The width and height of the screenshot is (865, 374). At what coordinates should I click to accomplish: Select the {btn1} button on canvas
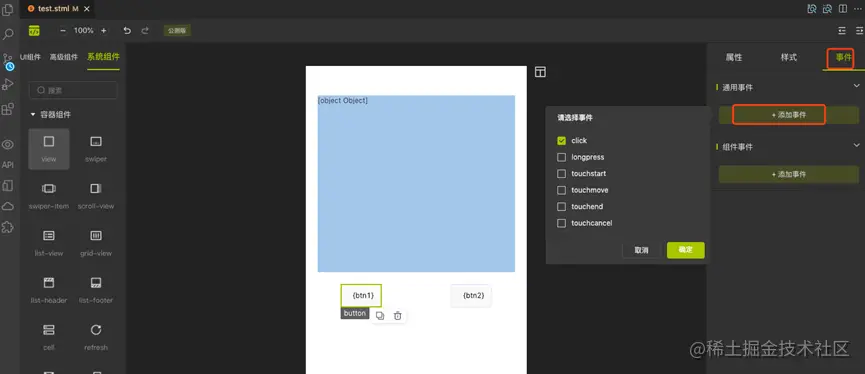pos(361,296)
